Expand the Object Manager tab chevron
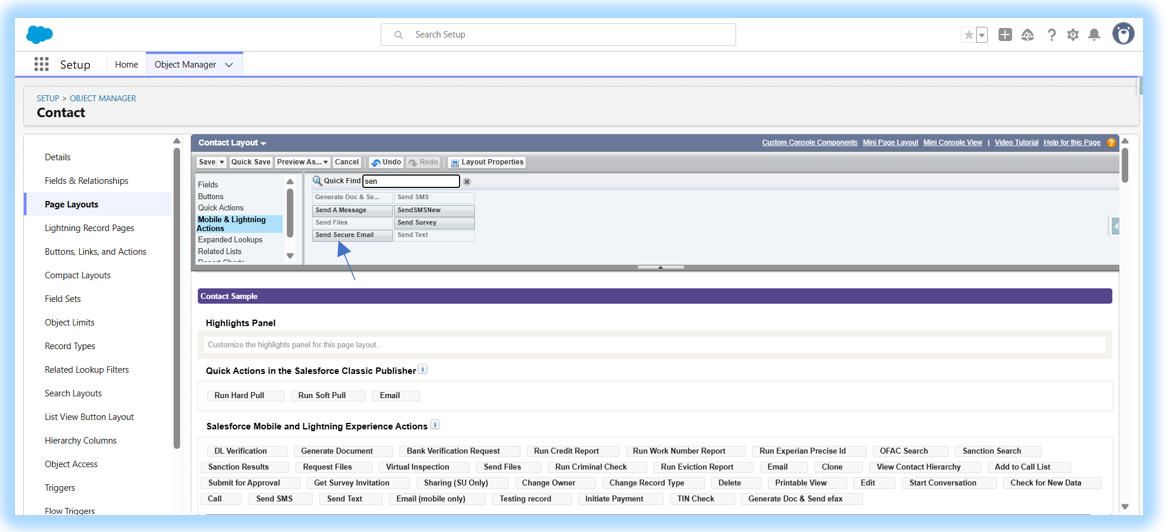This screenshot has width=1168, height=532. tap(229, 65)
